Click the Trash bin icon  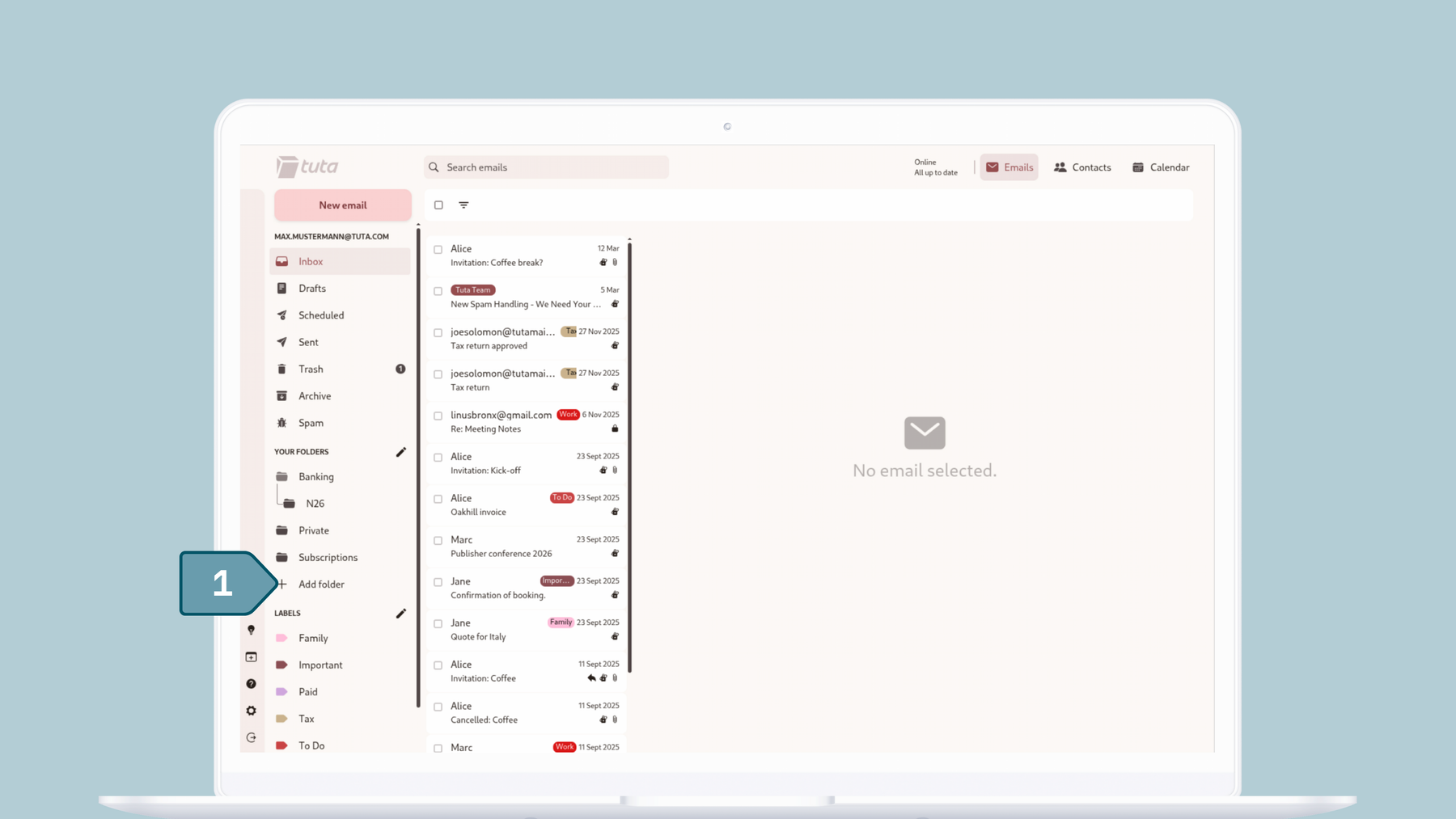tap(281, 369)
